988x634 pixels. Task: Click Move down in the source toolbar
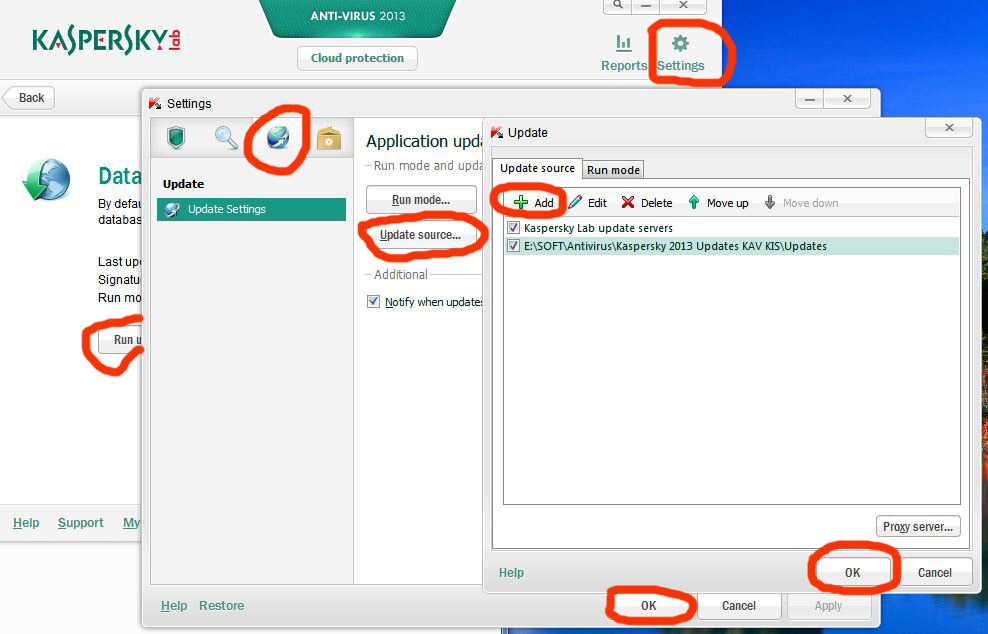tap(801, 202)
